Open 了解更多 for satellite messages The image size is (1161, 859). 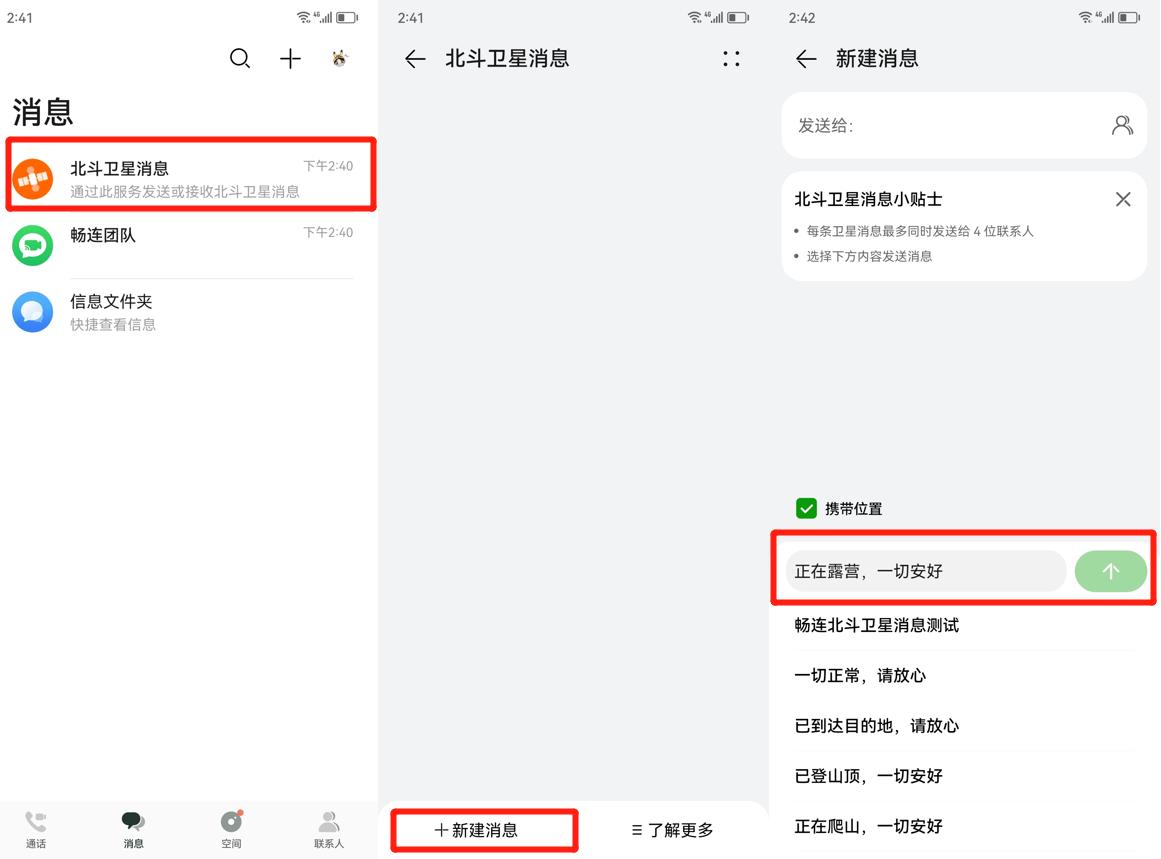(670, 829)
